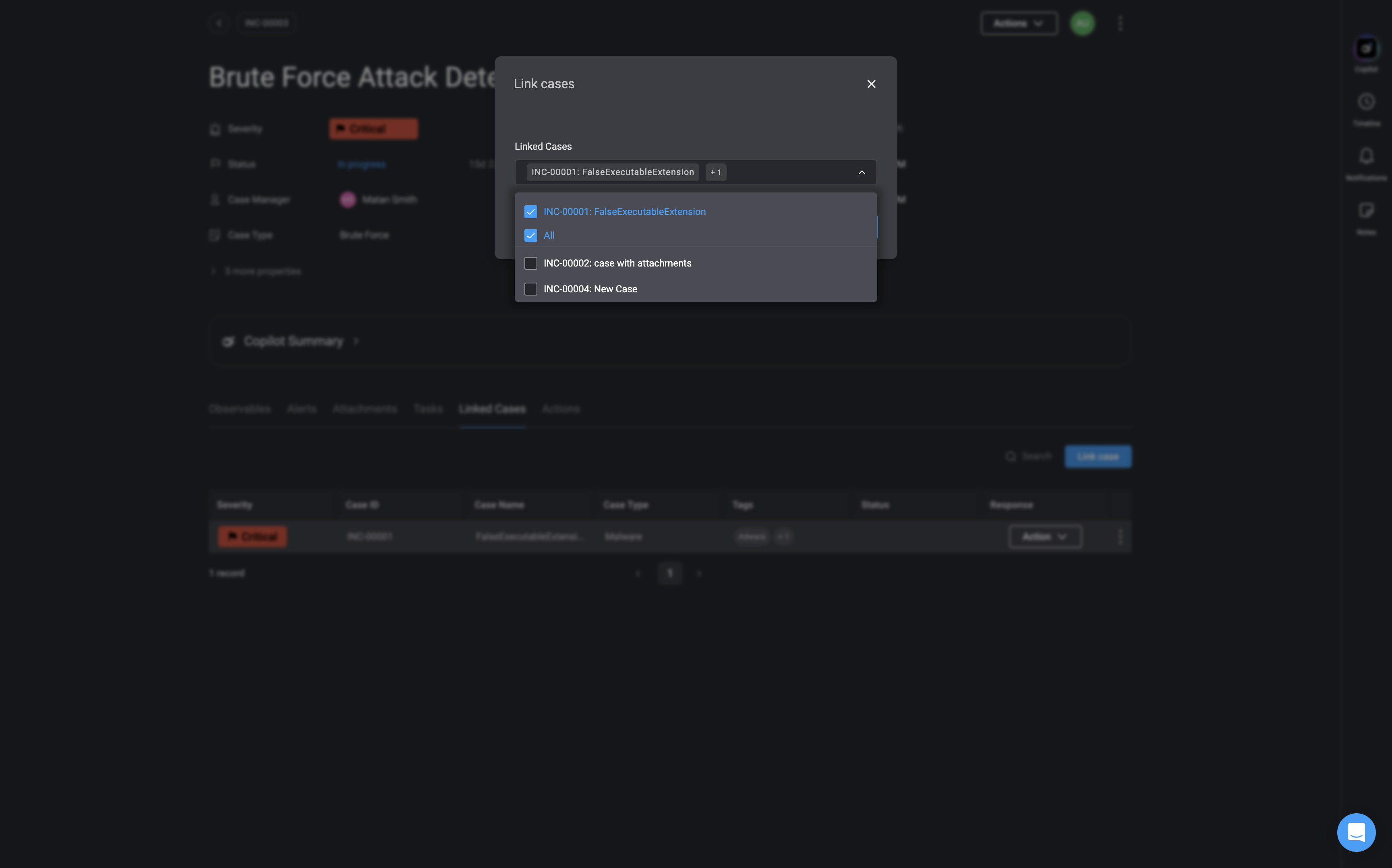Collapse the Linked Cases dropdown chevron

(862, 172)
